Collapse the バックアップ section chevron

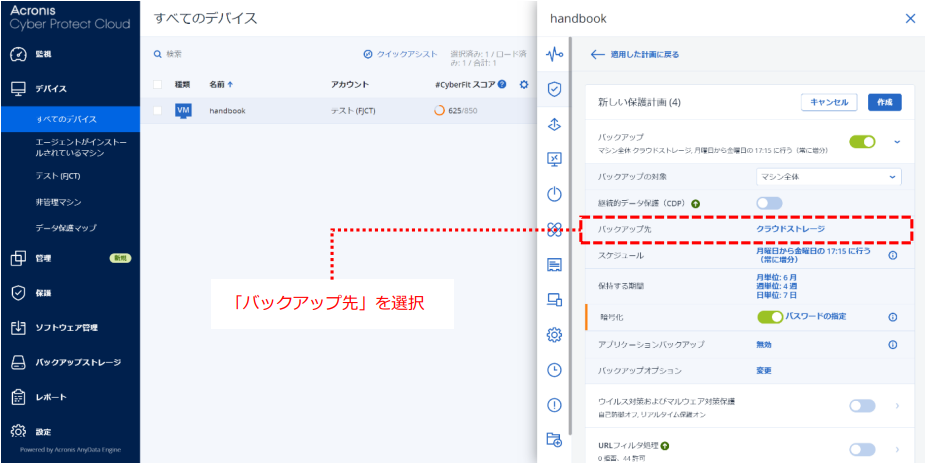coord(897,142)
